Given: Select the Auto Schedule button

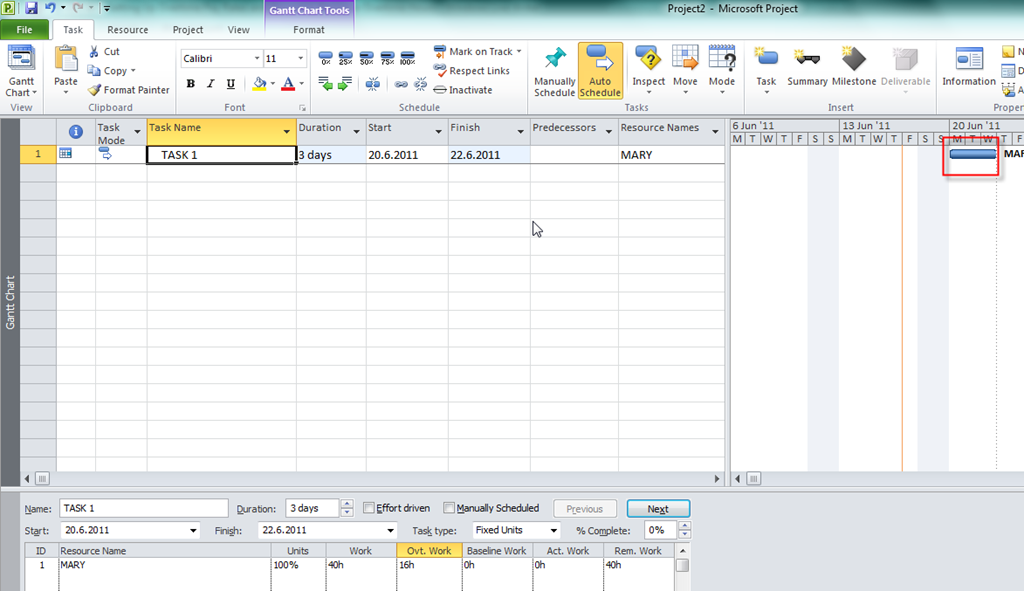Looking at the screenshot, I should [600, 70].
